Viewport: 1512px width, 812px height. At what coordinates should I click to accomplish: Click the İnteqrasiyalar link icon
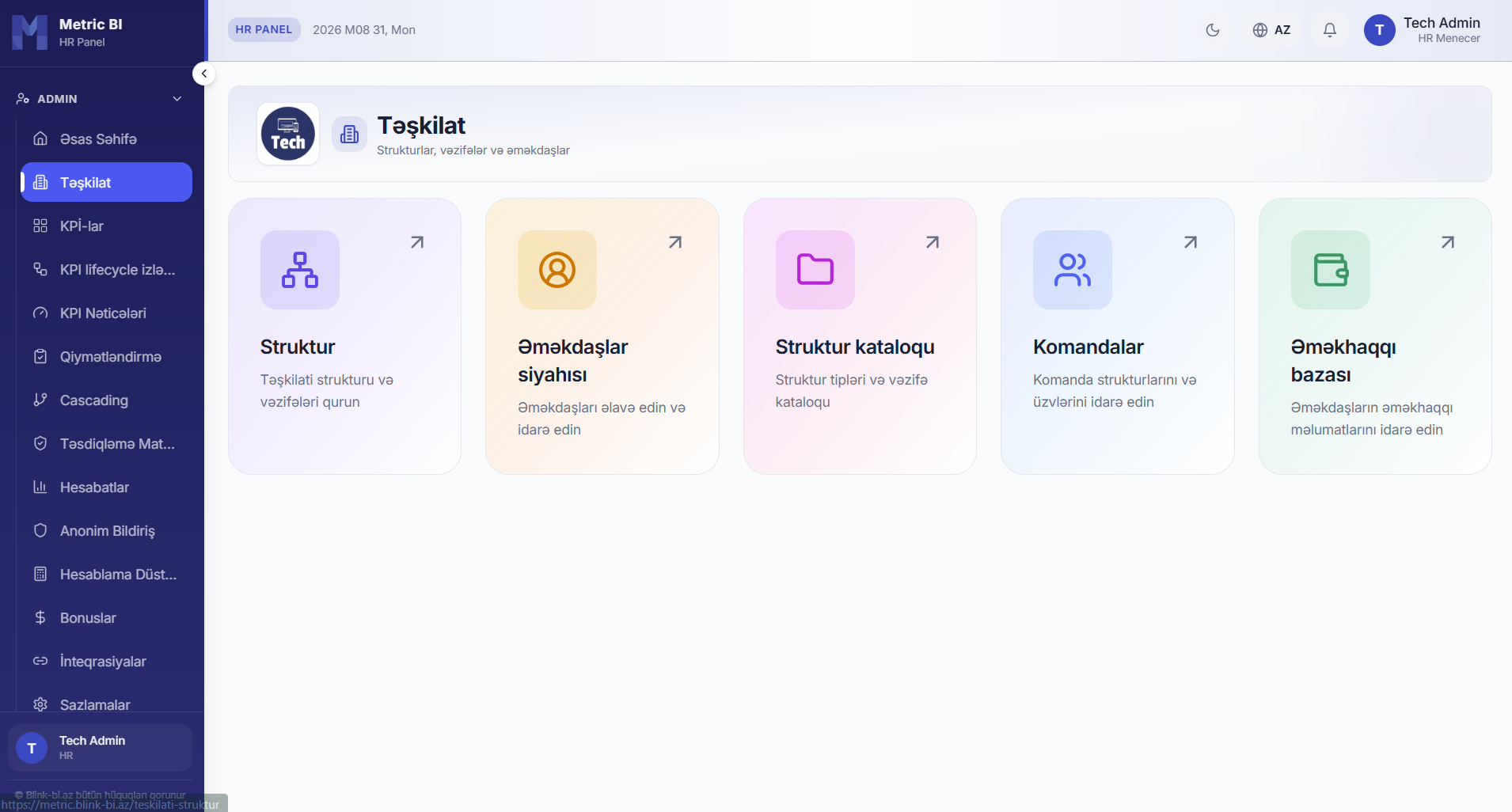pos(40,662)
